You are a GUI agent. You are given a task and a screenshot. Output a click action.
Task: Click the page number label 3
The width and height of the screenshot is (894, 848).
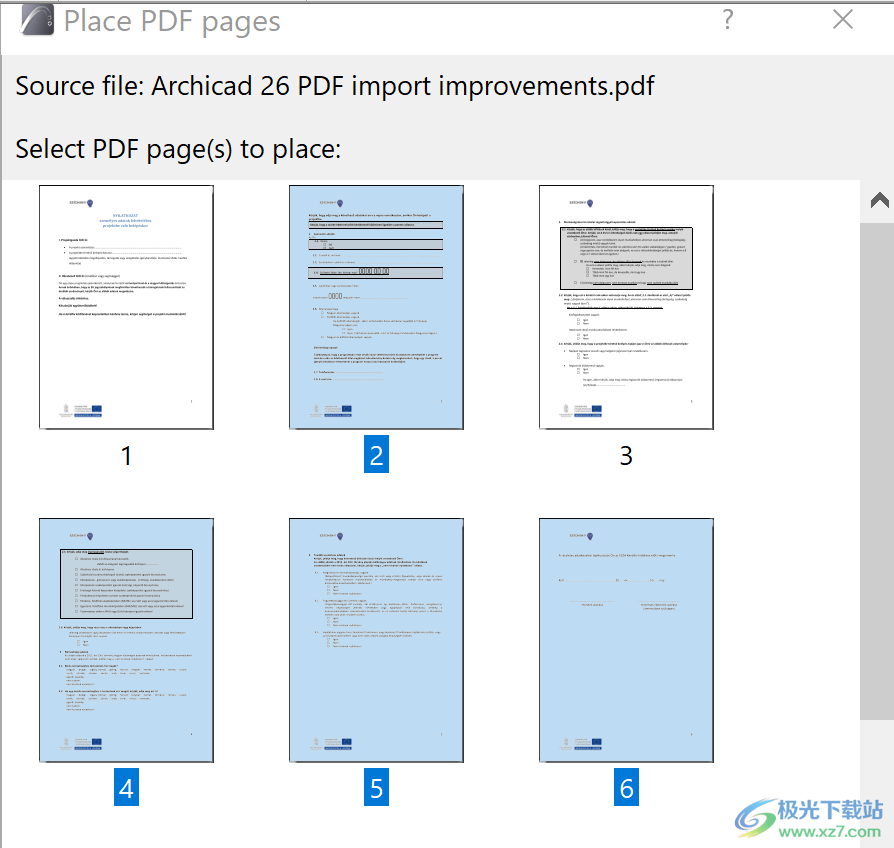(x=626, y=455)
